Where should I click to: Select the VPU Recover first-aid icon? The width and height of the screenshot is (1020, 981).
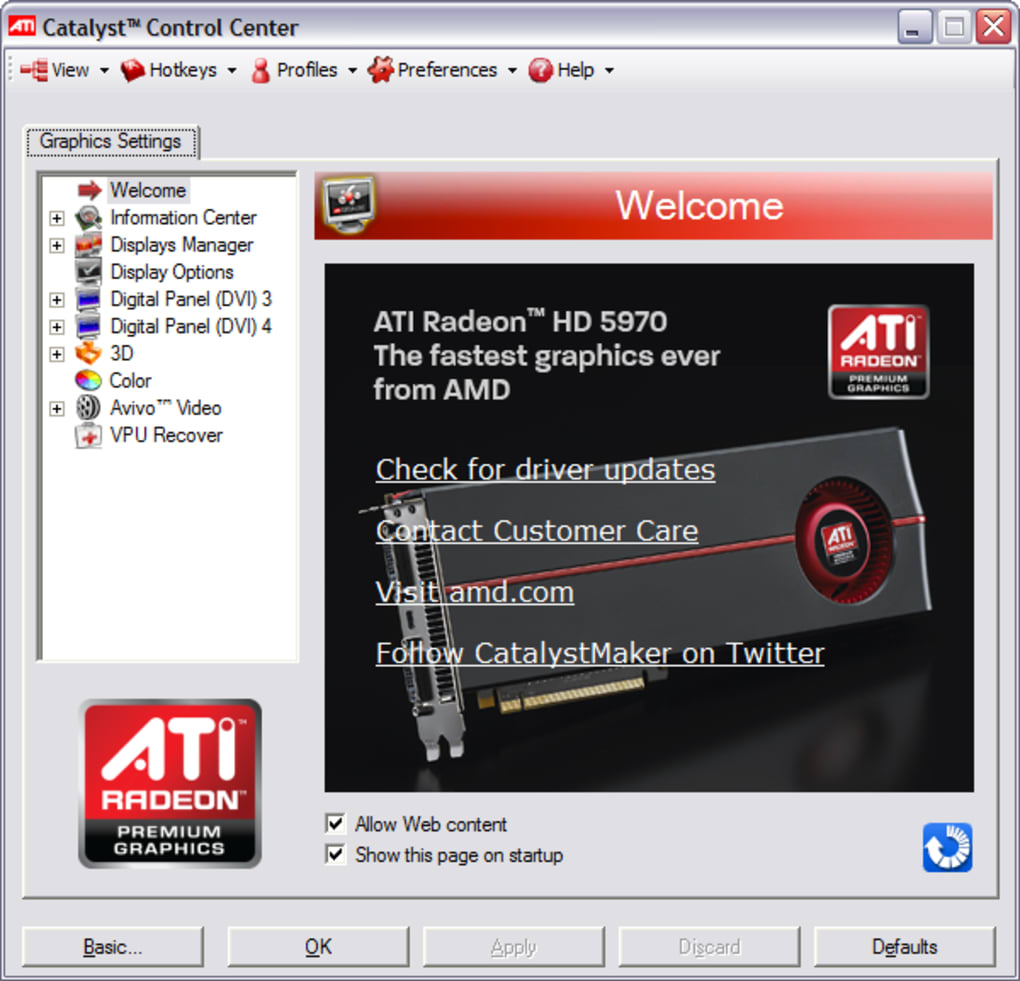(x=88, y=436)
